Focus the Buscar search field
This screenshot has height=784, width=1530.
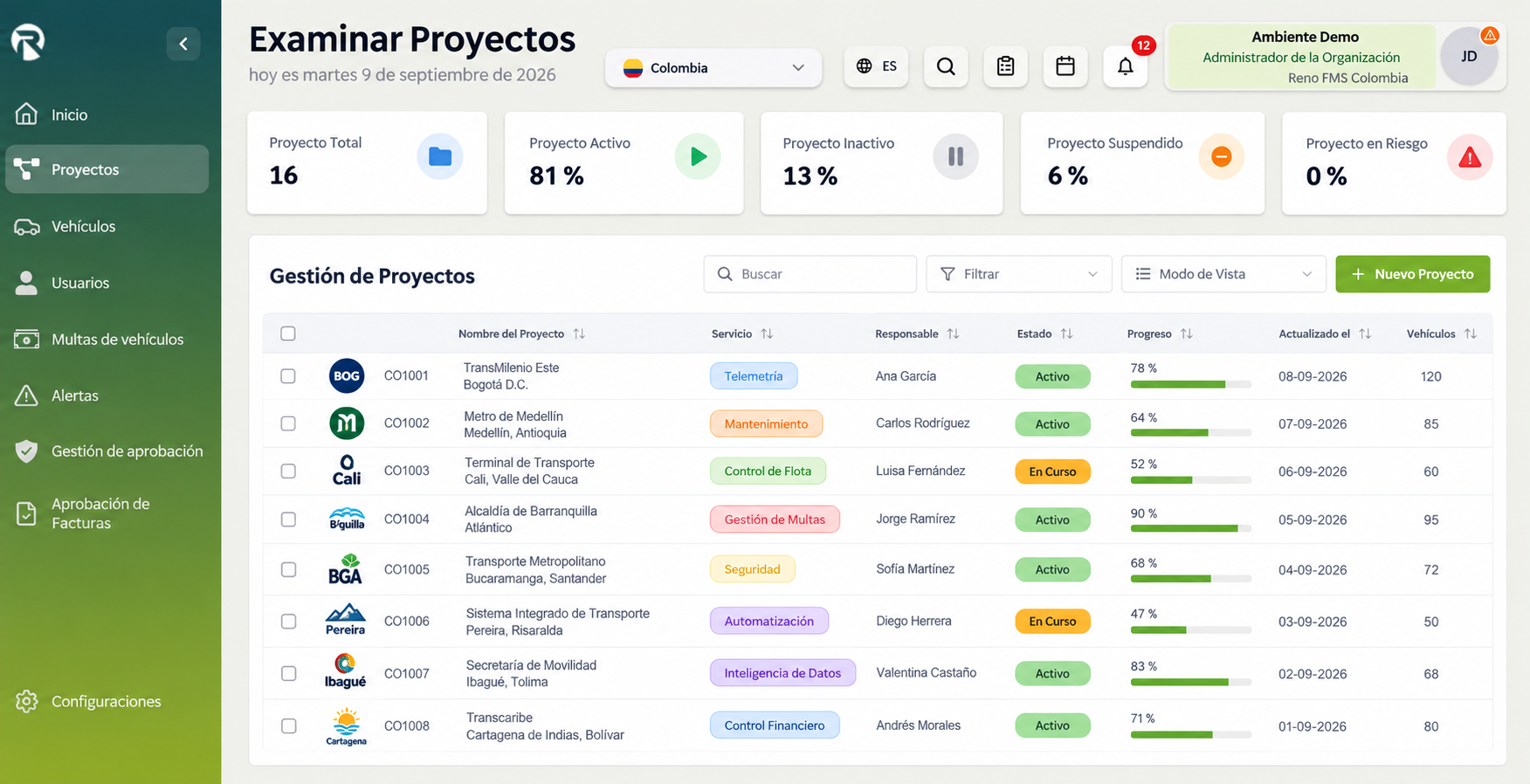click(x=810, y=274)
